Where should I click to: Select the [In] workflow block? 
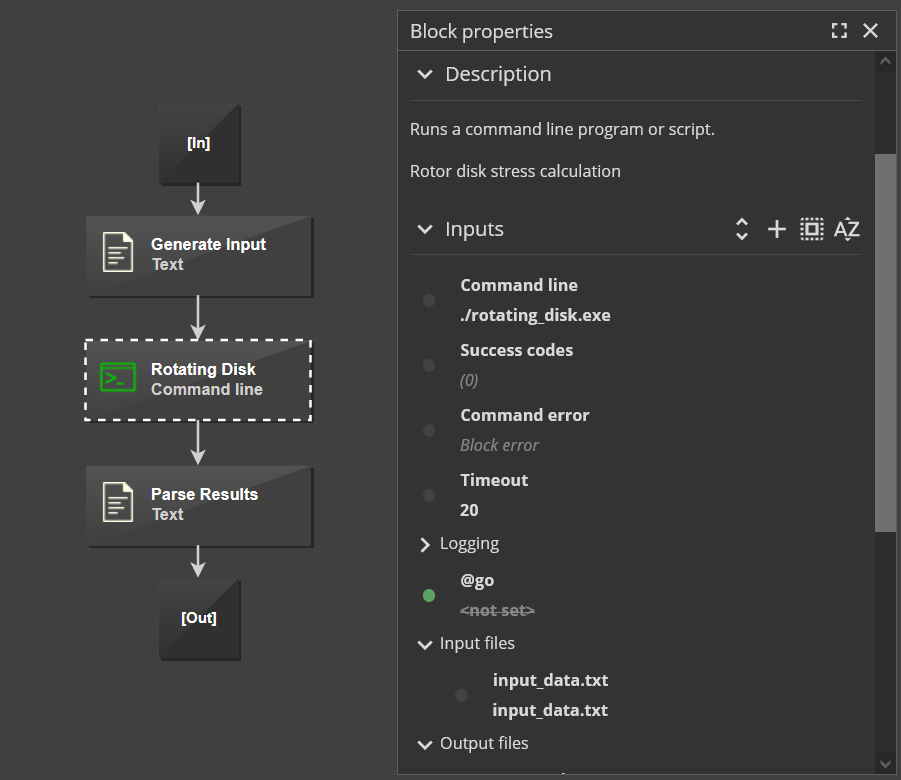[199, 143]
